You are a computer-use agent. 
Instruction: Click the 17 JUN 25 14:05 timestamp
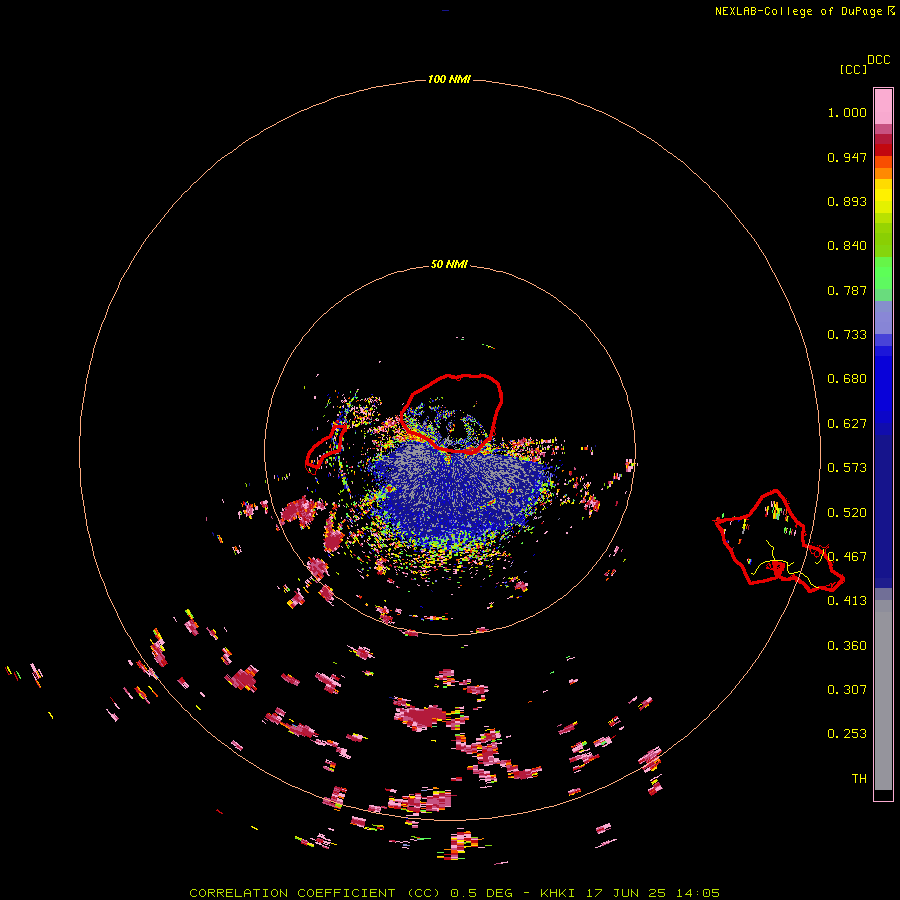click(x=653, y=893)
